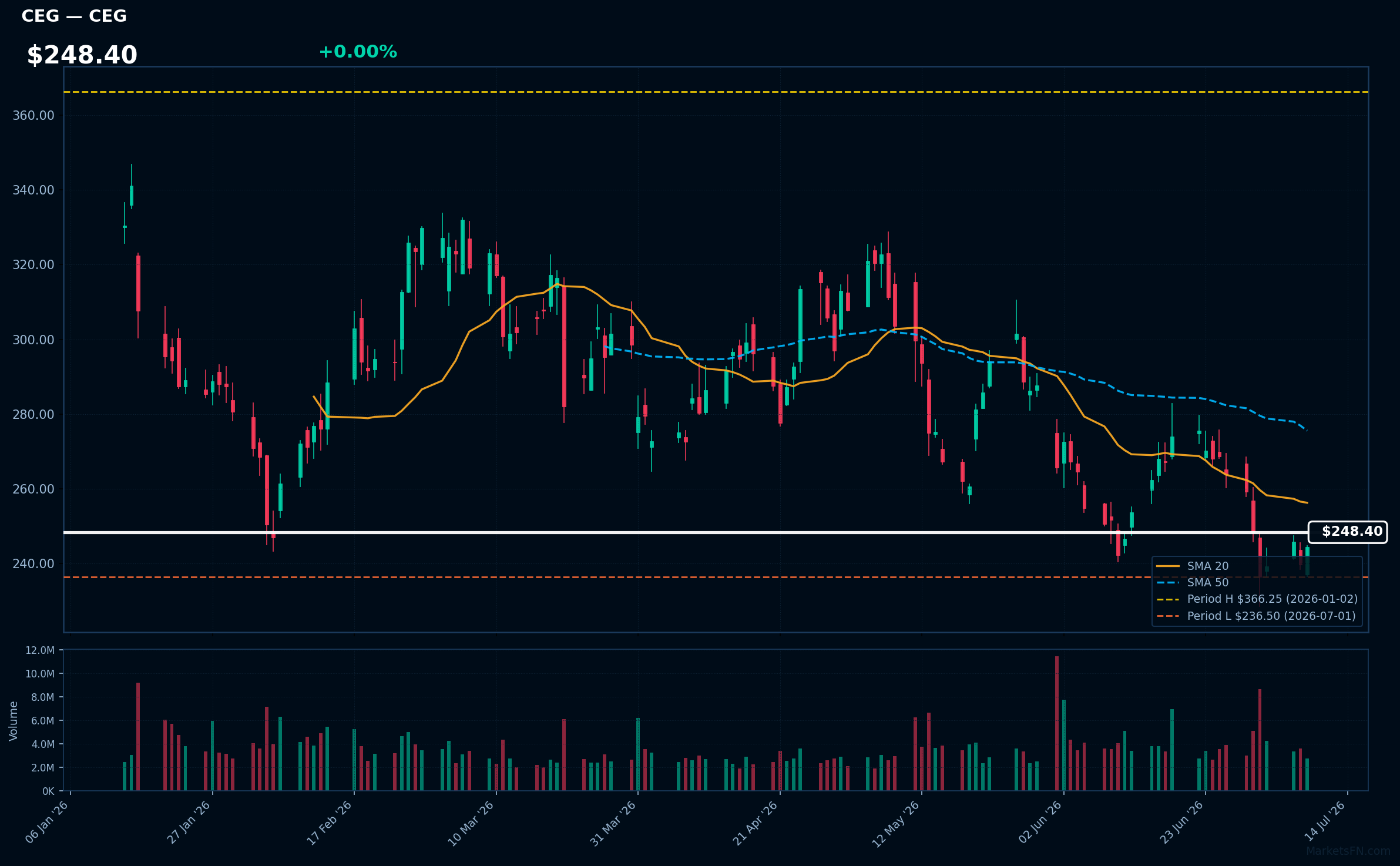
Task: Click the blue dashed SMA 50 legend swatch
Action: coord(1168,582)
